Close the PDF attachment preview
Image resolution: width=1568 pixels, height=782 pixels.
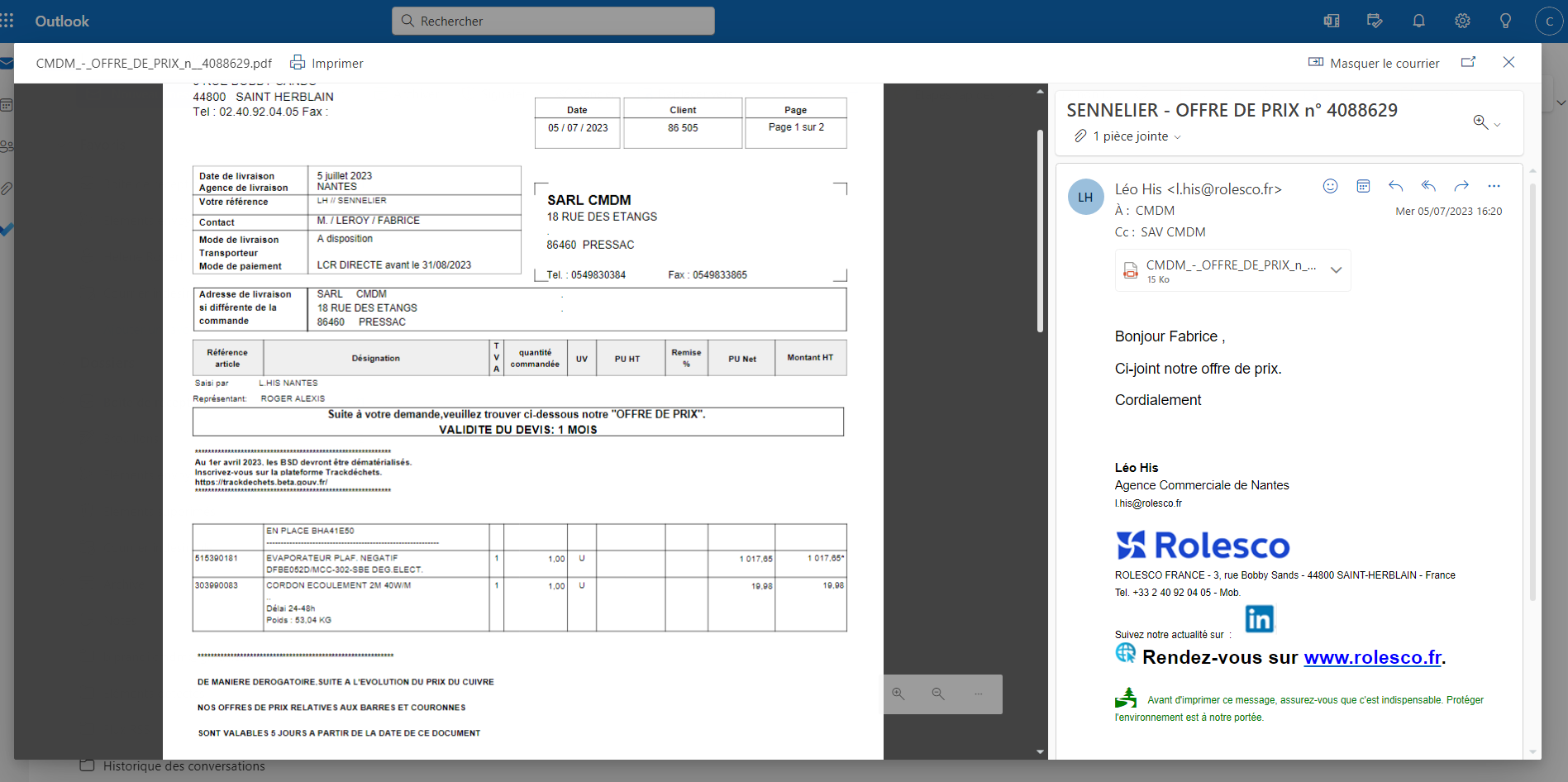[1508, 62]
